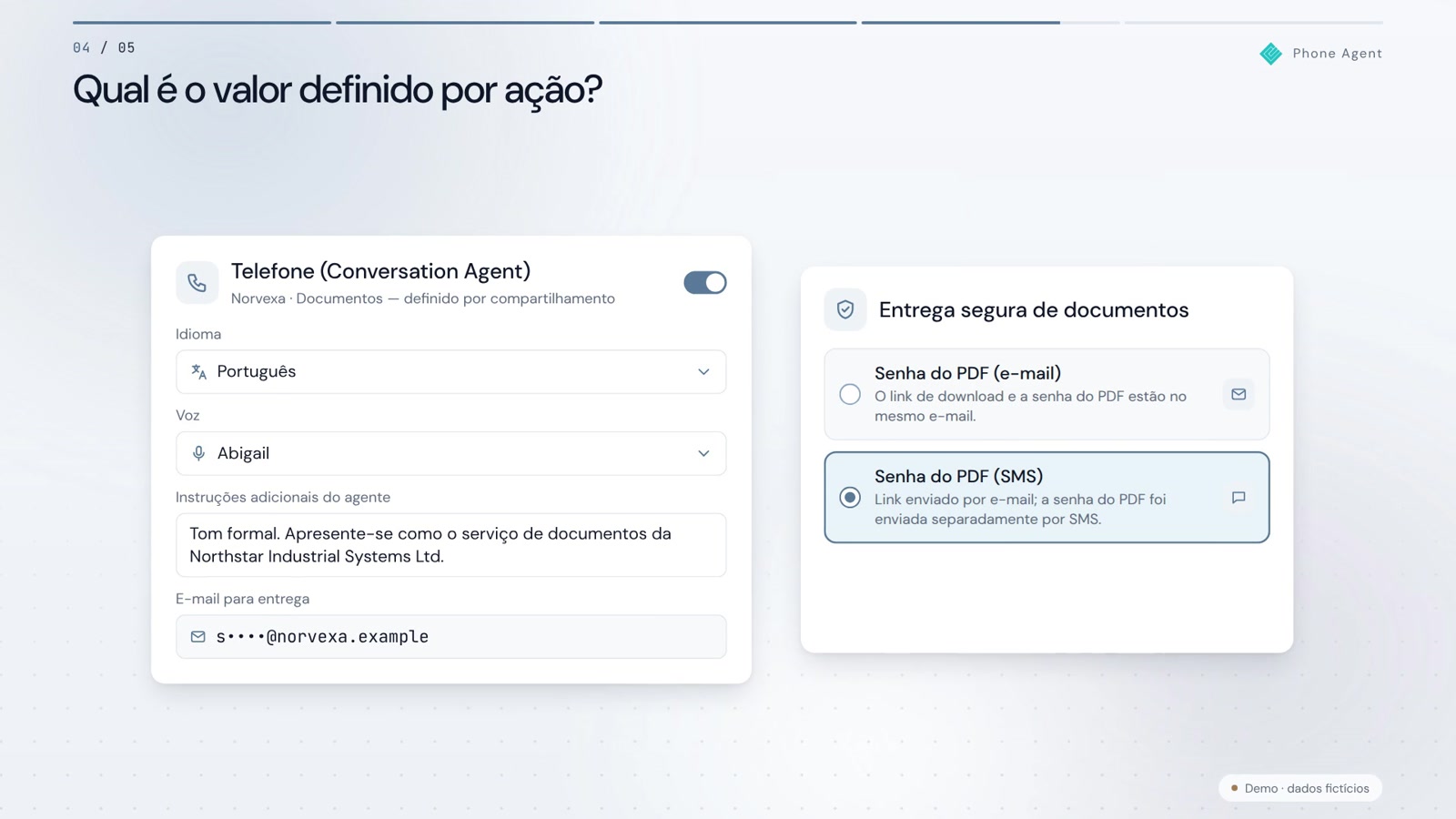Screen dimensions: 1456x819
Task: Click the 'Idioma' field label
Action: point(198,334)
